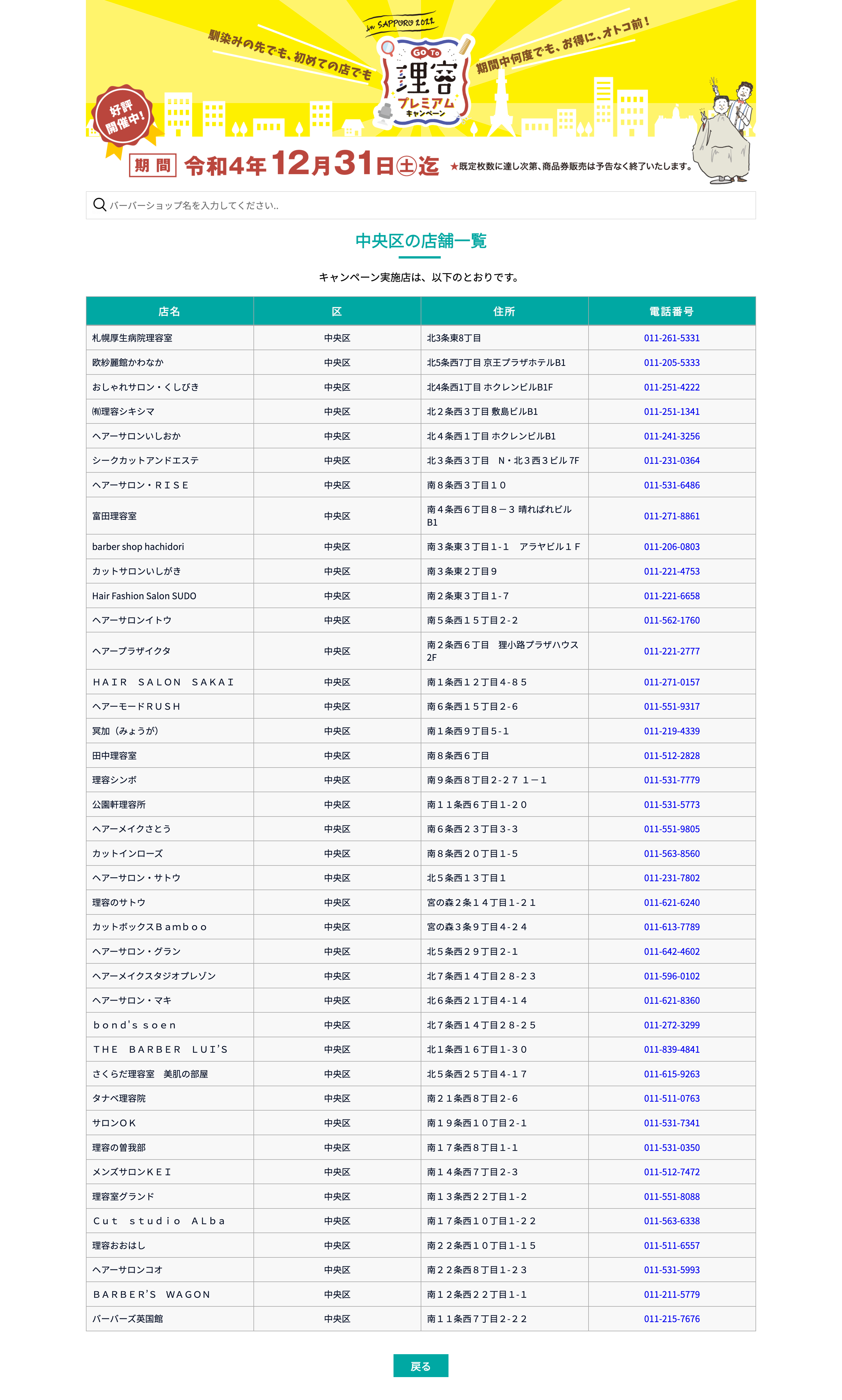Click the magnifying glass search icon
Viewport: 842px width, 1400px height.
pyautogui.click(x=100, y=205)
